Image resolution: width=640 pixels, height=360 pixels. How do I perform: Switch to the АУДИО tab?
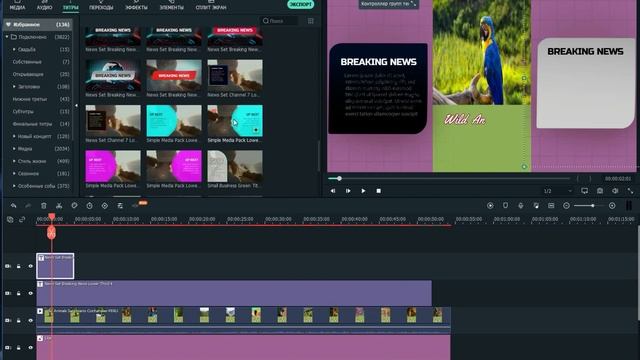44,6
